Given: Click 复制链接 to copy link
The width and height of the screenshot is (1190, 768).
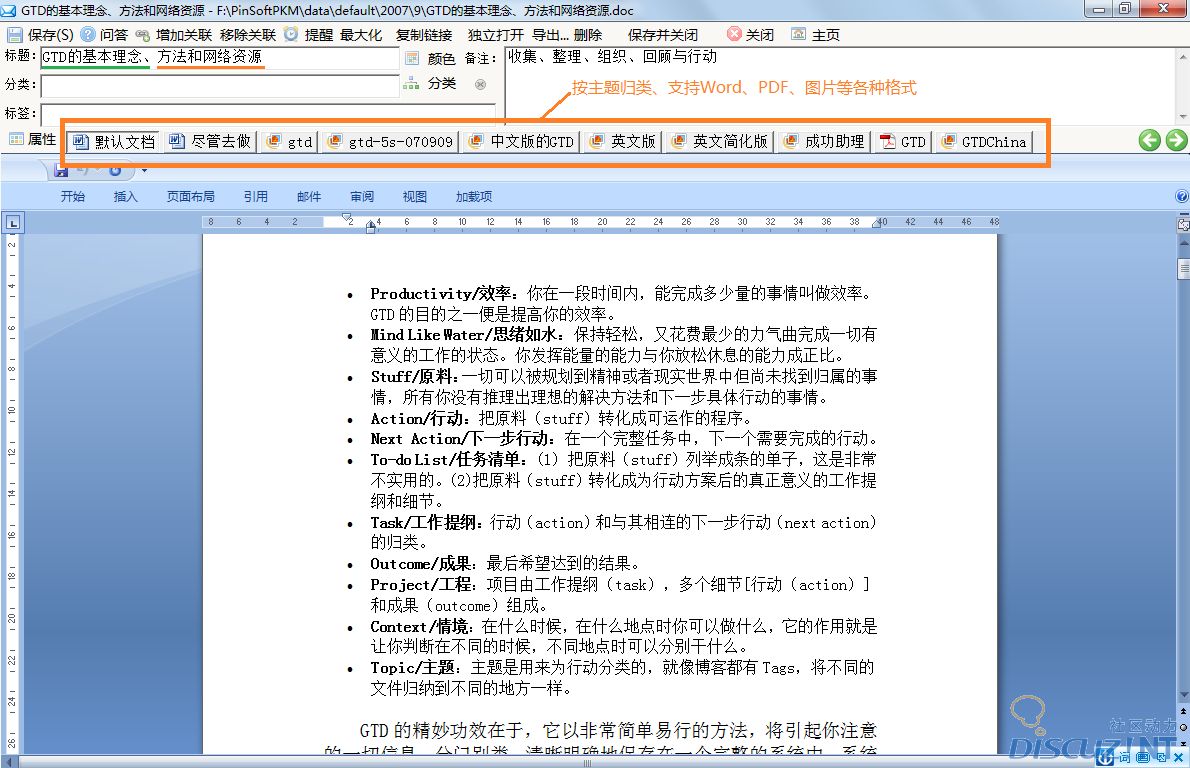Looking at the screenshot, I should 423,34.
